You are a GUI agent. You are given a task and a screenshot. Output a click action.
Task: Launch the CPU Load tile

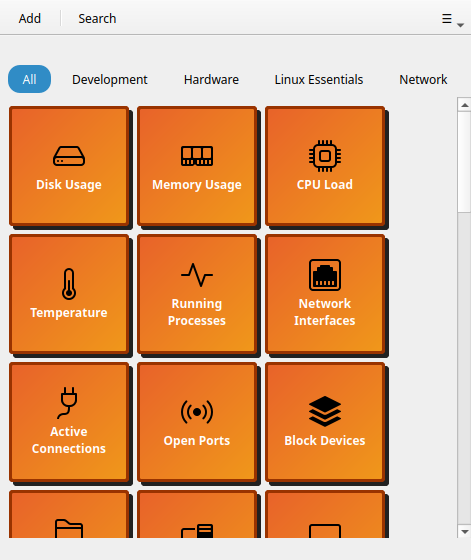point(325,166)
